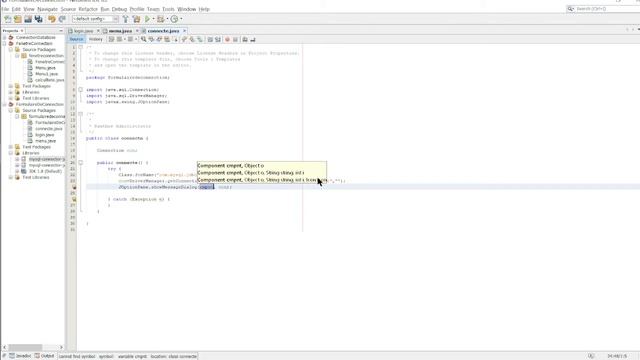Switch to the login.java tab
640x360 pixels.
(84, 31)
